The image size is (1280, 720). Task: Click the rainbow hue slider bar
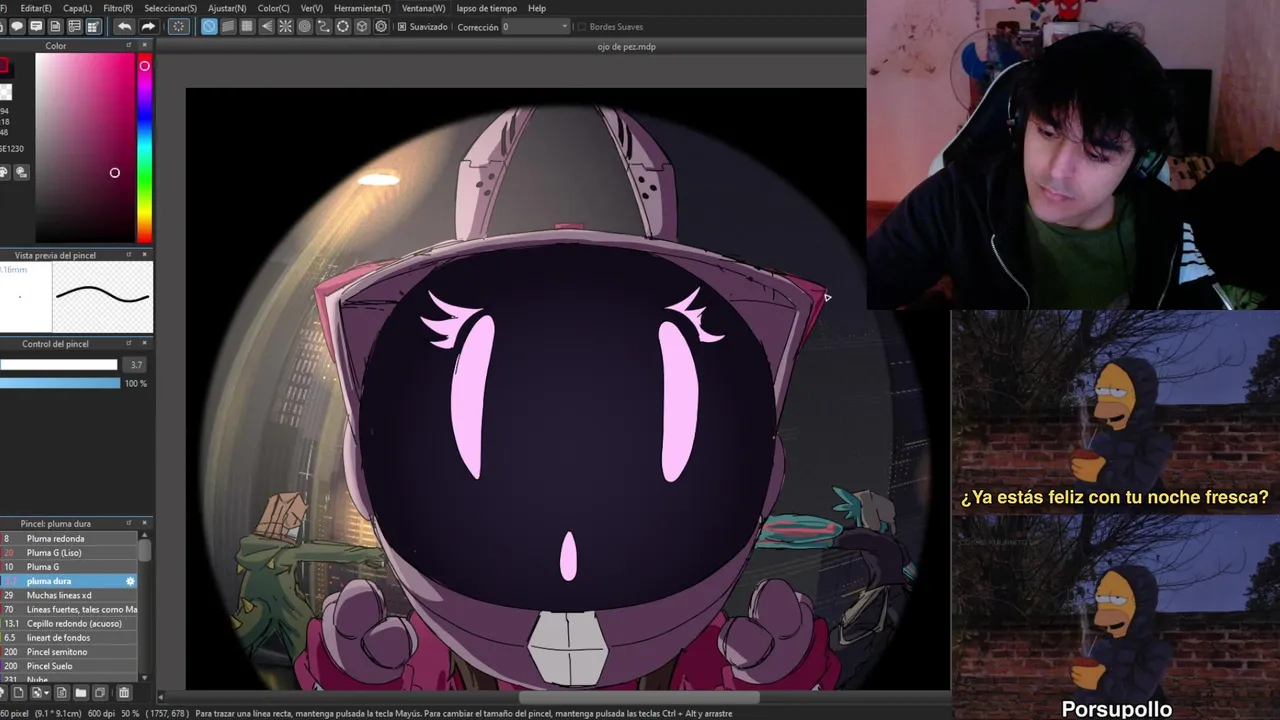point(145,147)
